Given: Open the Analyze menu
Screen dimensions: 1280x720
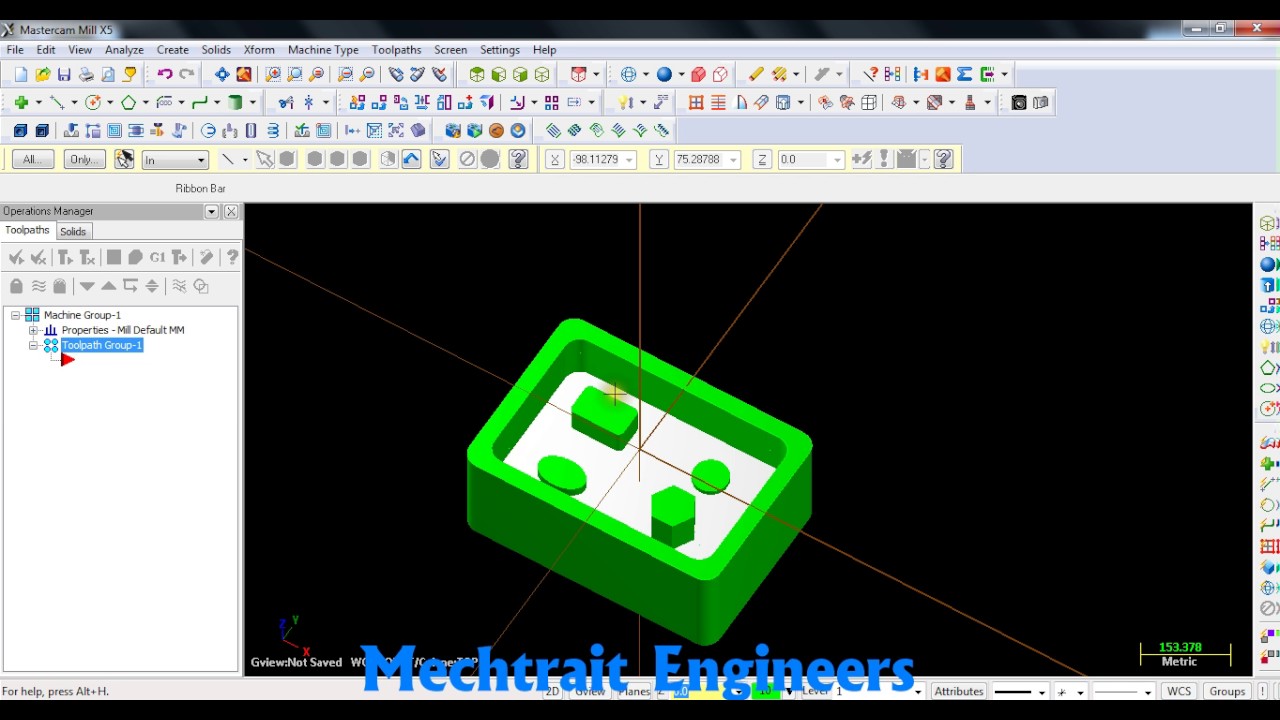Looking at the screenshot, I should point(124,50).
